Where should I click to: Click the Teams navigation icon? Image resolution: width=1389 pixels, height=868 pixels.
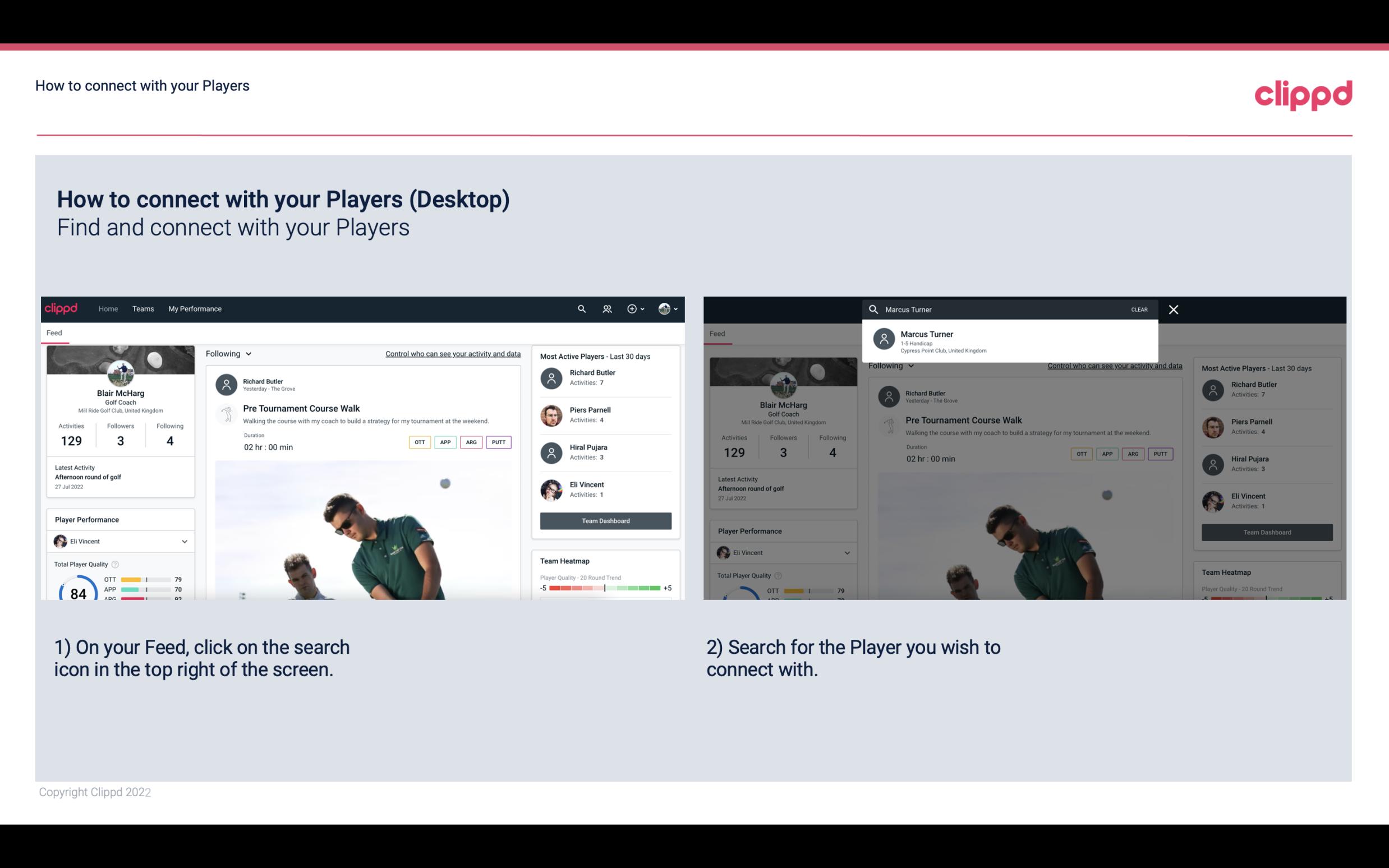144,308
